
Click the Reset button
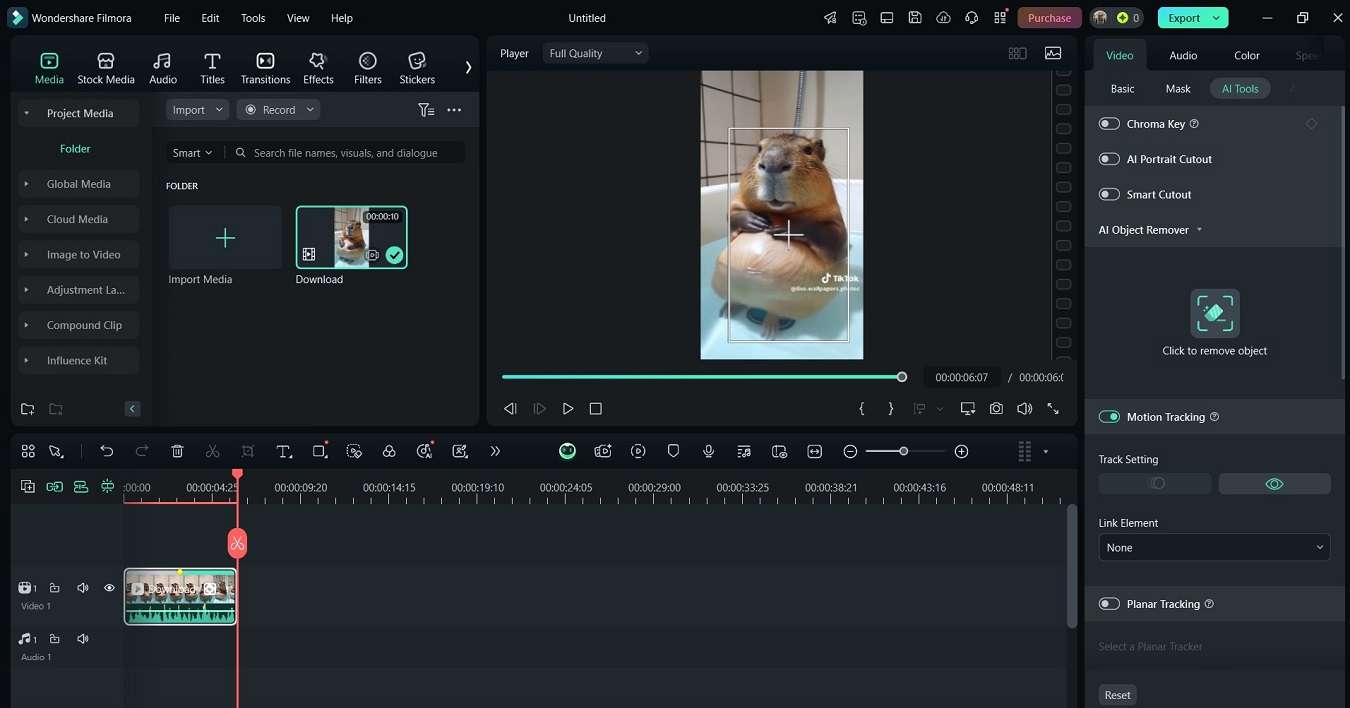click(x=1118, y=695)
